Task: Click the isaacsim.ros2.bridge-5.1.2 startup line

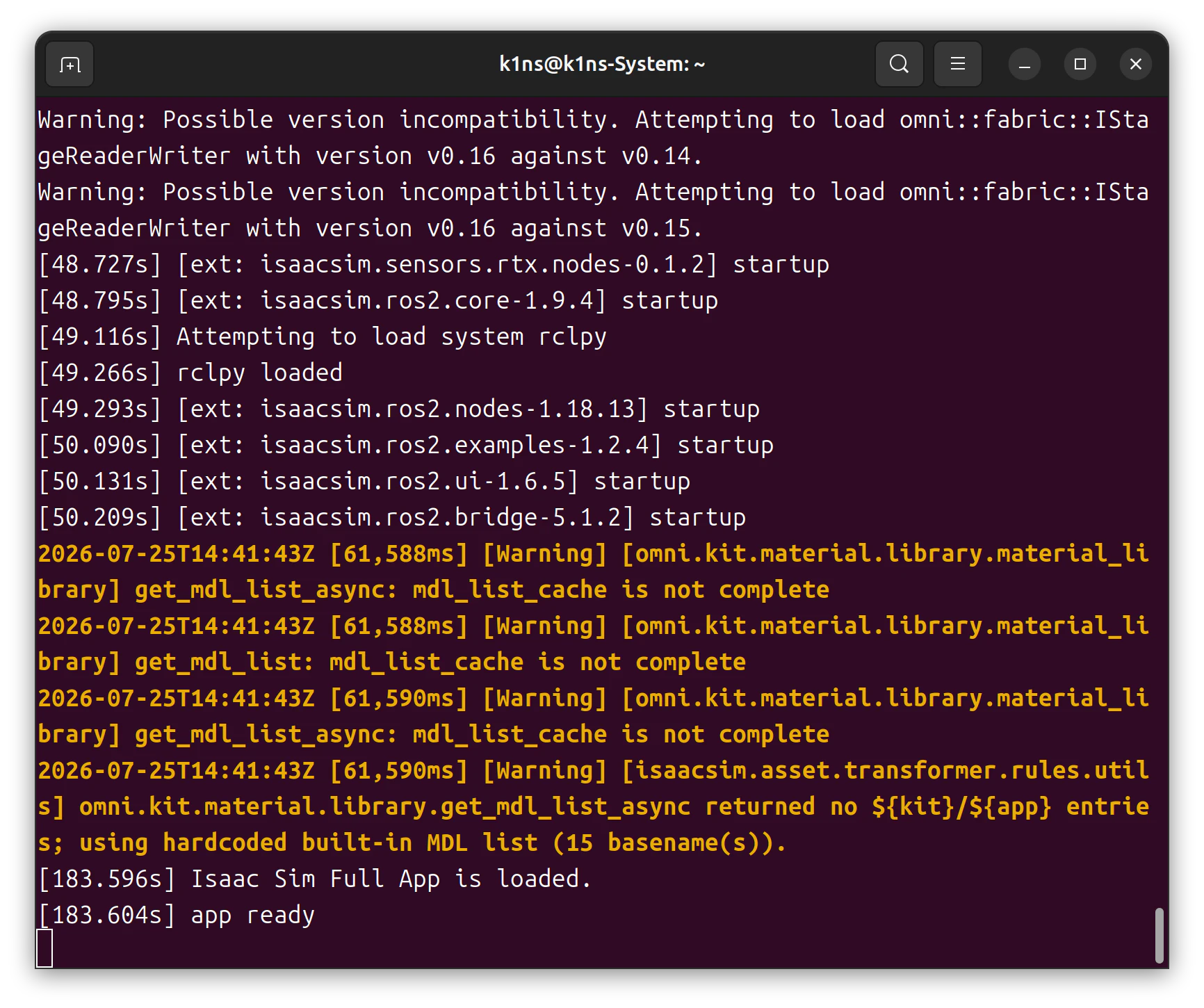Action: [392, 517]
